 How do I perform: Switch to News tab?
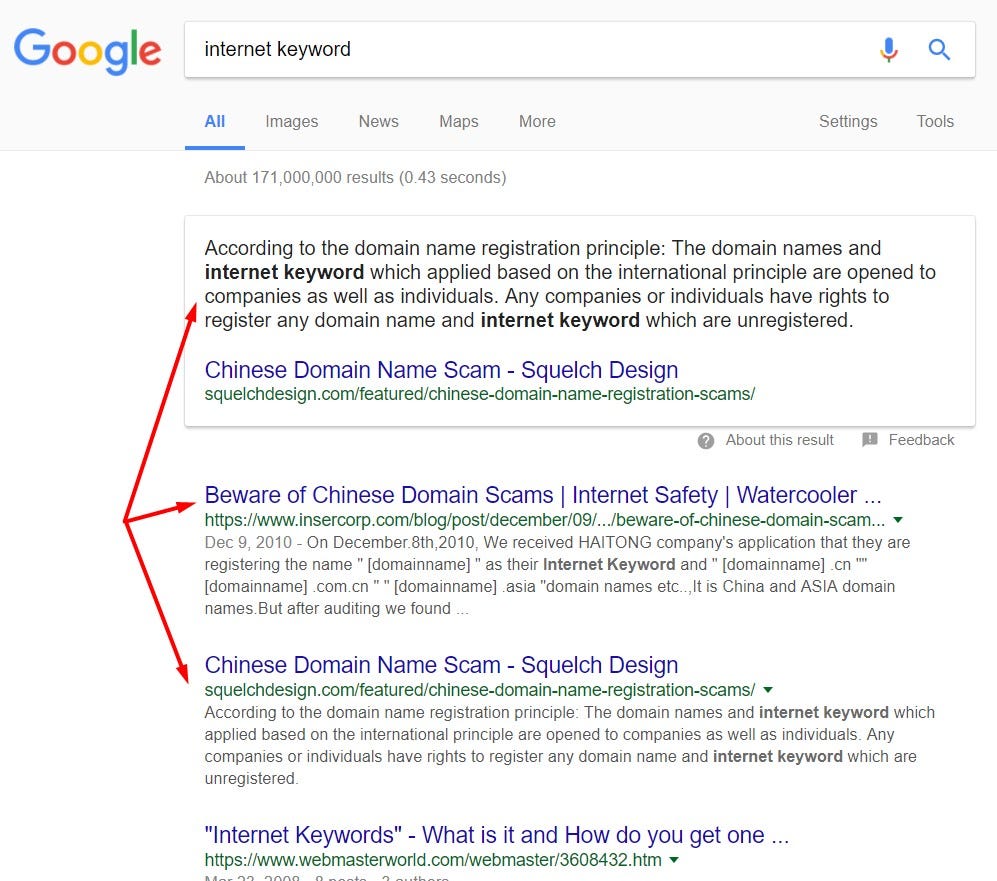378,121
